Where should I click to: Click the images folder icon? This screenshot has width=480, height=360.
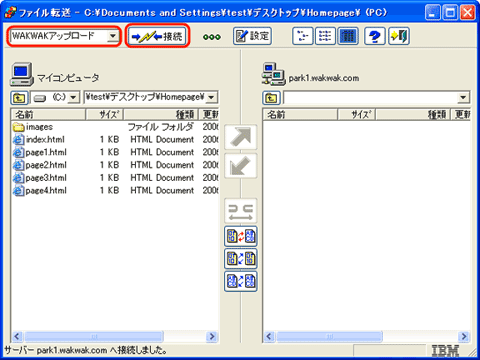point(19,127)
